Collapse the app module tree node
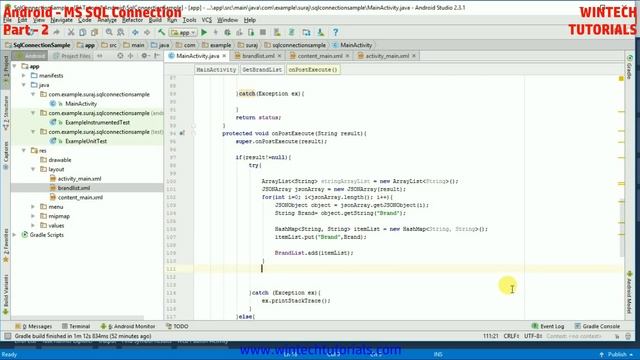Image resolution: width=640 pixels, height=360 pixels. (x=15, y=66)
